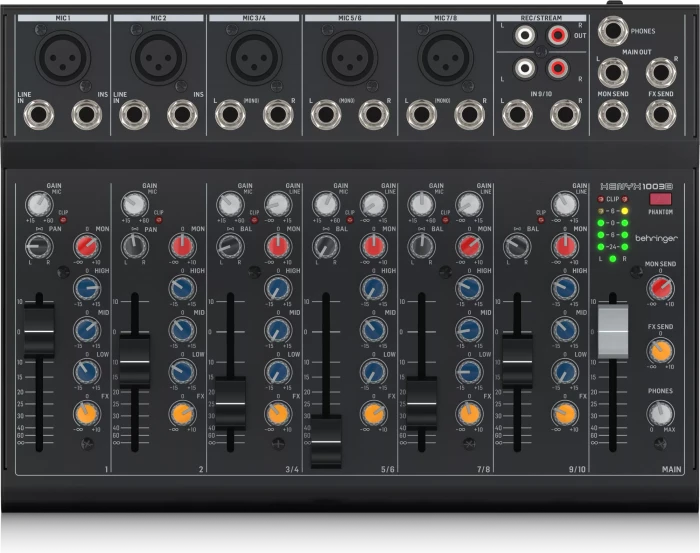
Task: Click the MIC 7/8 right jack
Action: tap(469, 115)
